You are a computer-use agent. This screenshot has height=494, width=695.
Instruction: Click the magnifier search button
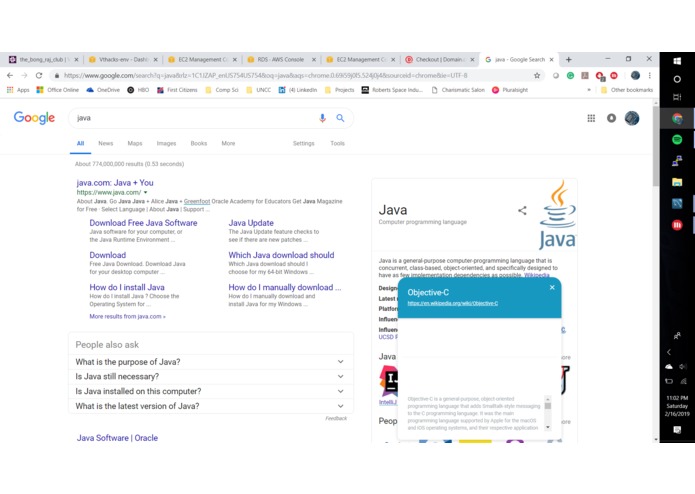pyautogui.click(x=340, y=118)
